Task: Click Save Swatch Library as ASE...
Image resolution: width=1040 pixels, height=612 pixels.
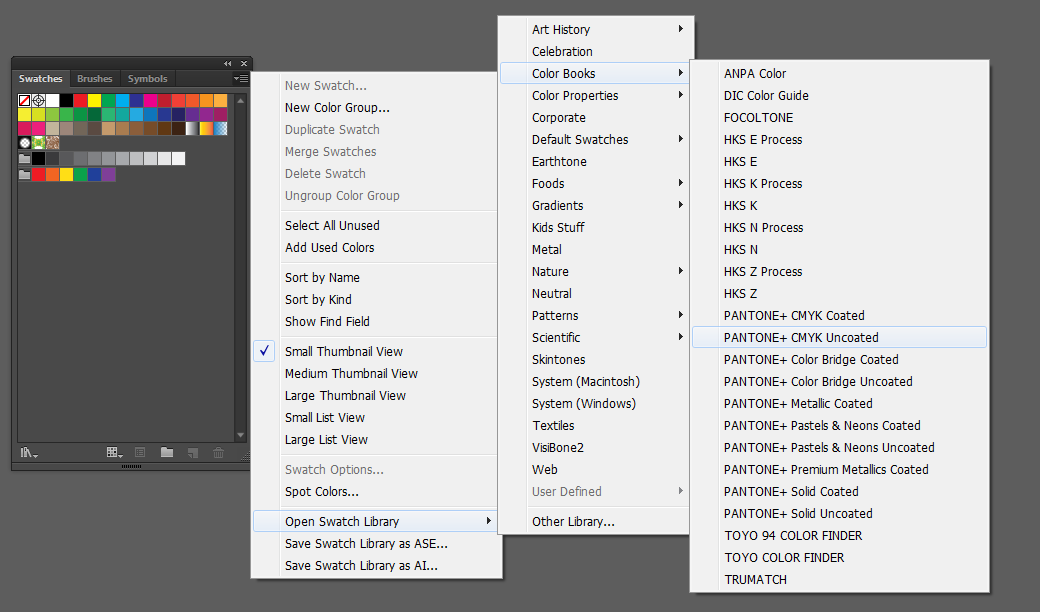Action: (x=366, y=544)
